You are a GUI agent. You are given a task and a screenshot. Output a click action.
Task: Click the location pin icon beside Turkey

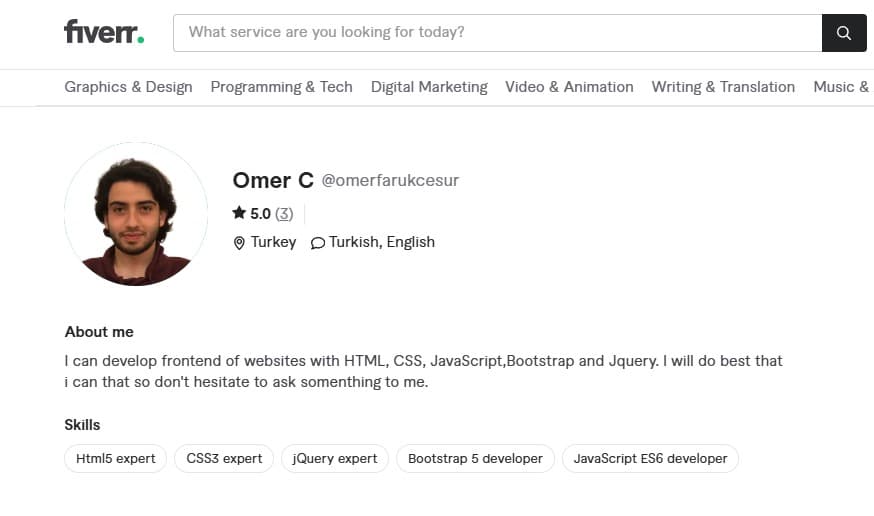pos(239,243)
